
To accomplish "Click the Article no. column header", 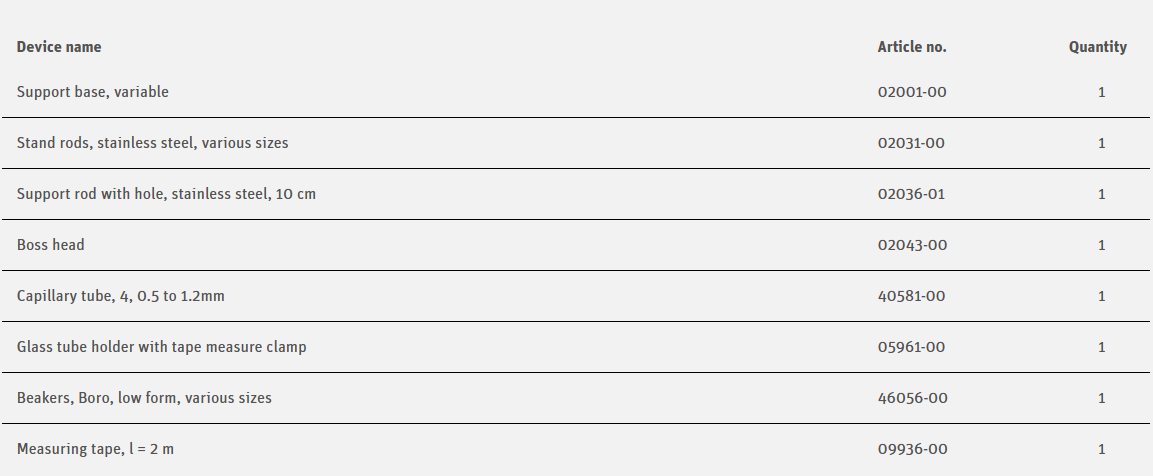I will [912, 47].
